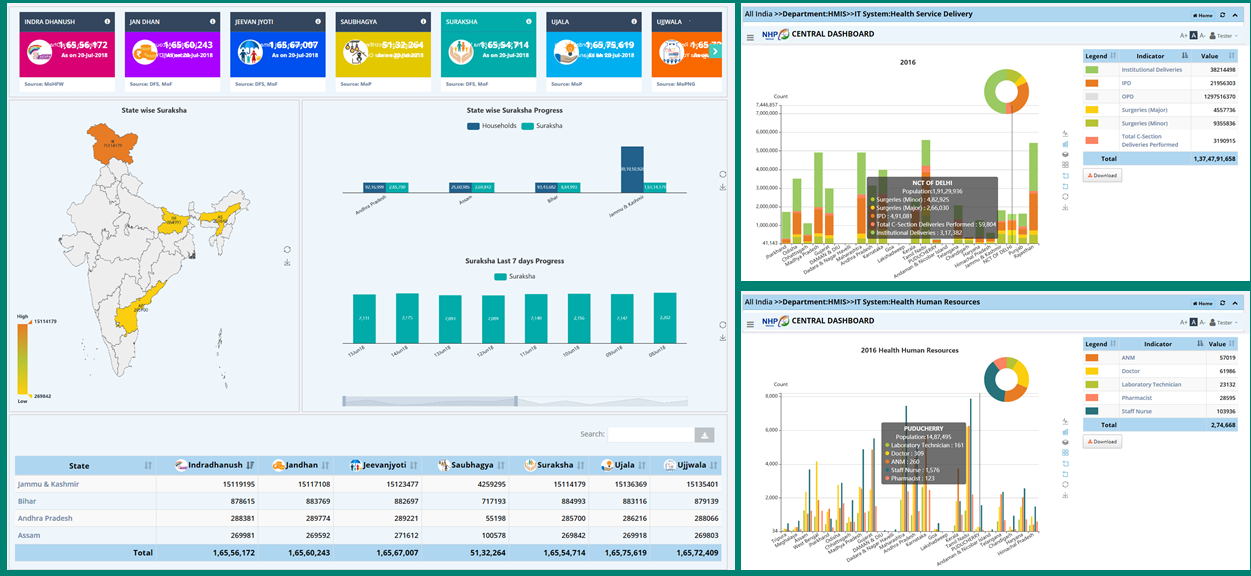Click left handle of the 7 days zoom slider
The image size is (1251, 576).
coord(343,400)
